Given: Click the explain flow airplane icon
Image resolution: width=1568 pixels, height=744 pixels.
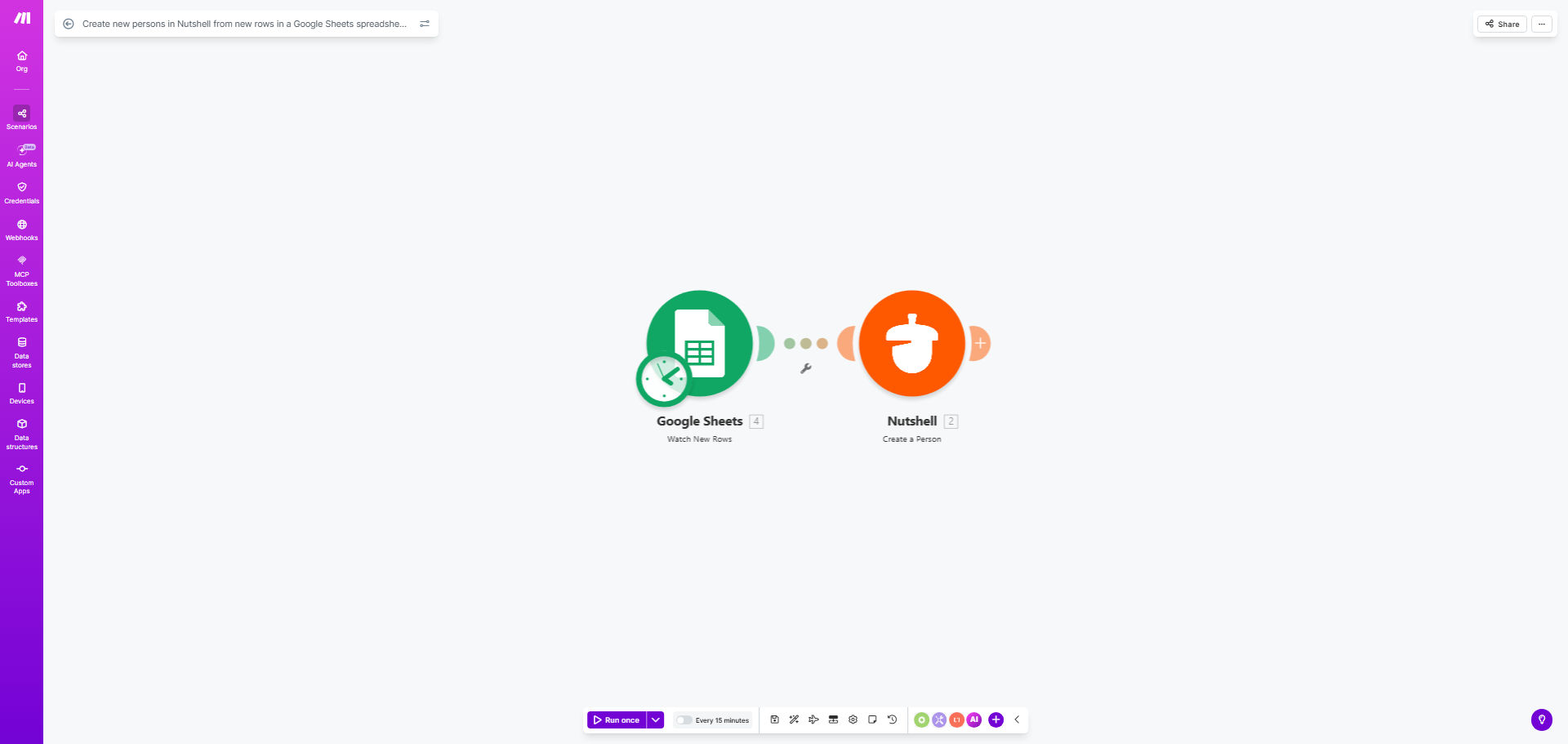Looking at the screenshot, I should [x=813, y=719].
